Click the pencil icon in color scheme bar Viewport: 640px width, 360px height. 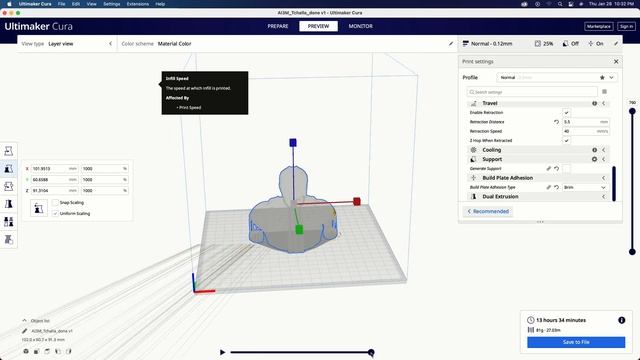click(x=451, y=43)
